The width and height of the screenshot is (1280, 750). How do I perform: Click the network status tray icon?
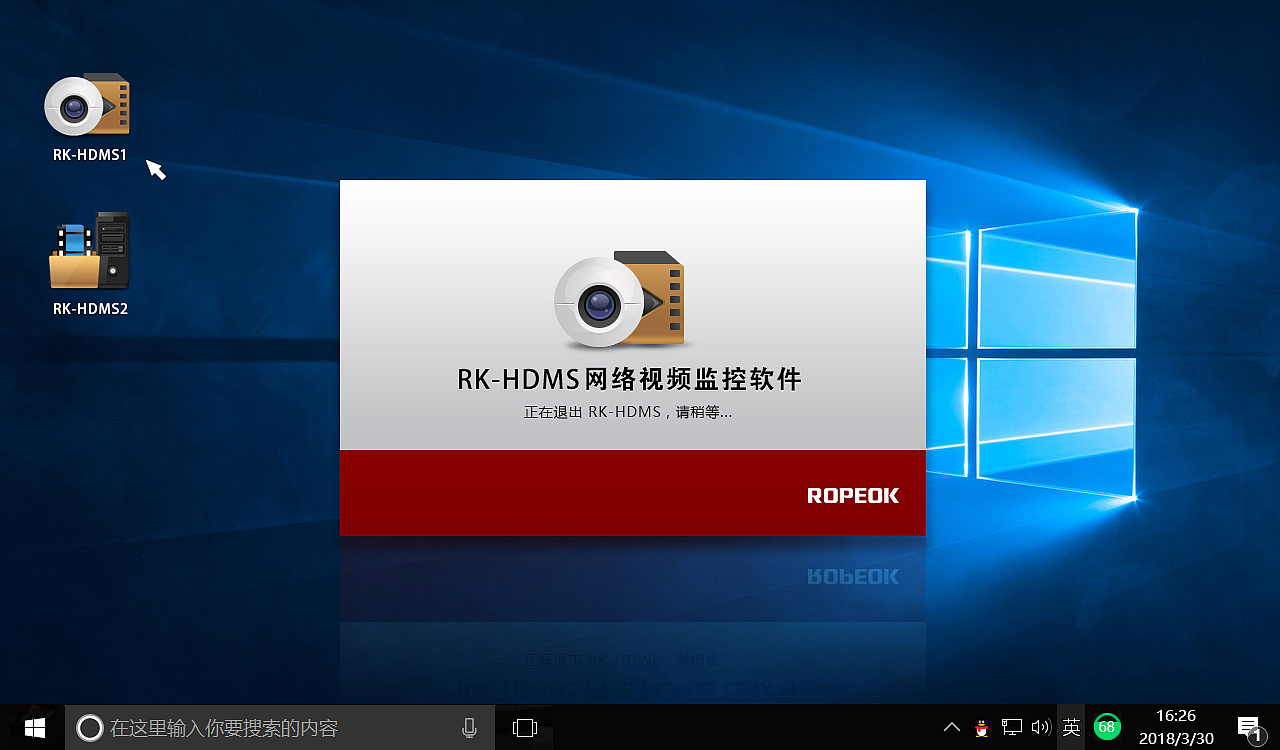click(x=1012, y=728)
